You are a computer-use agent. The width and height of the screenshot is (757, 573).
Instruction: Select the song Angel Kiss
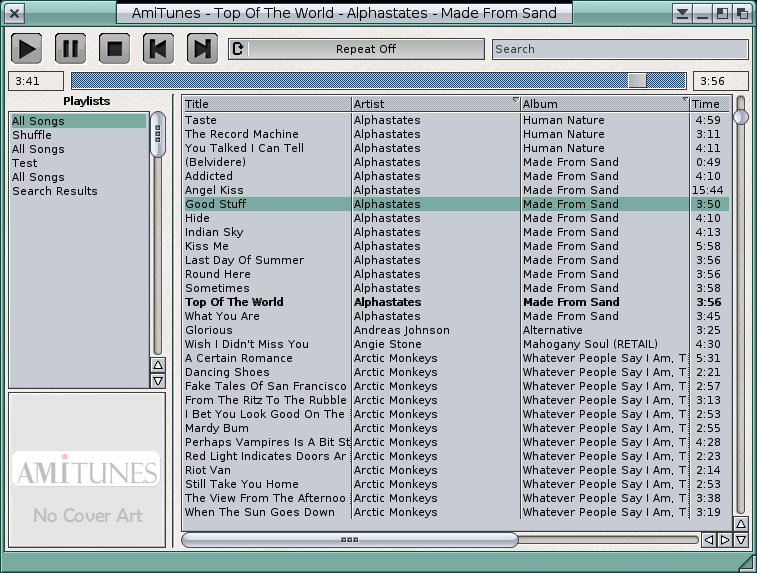(456, 190)
